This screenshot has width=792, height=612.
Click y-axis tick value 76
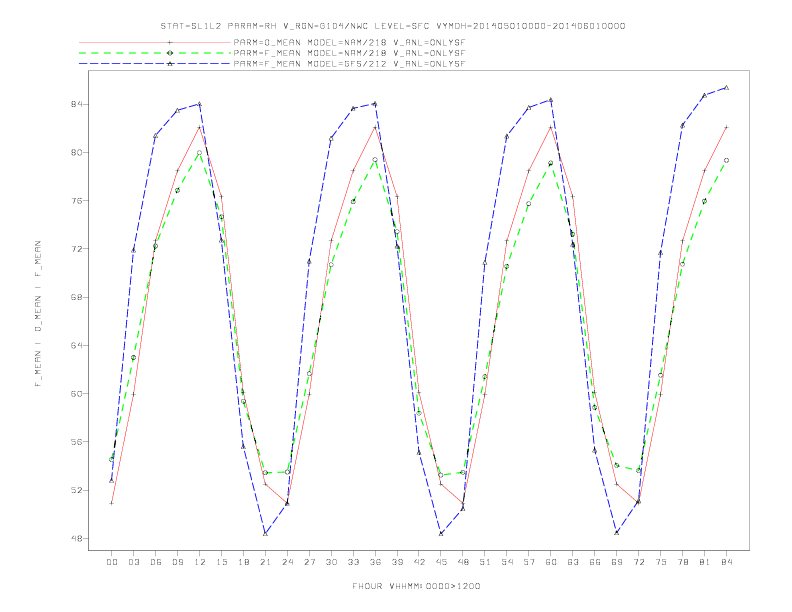coord(76,200)
